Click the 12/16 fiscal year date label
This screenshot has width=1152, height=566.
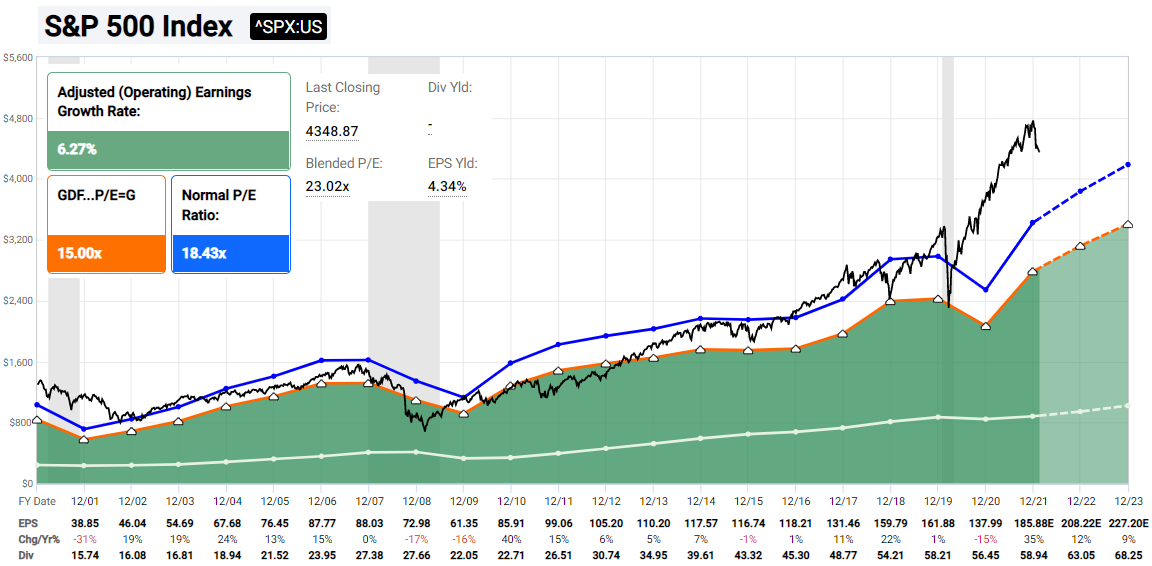click(x=796, y=499)
